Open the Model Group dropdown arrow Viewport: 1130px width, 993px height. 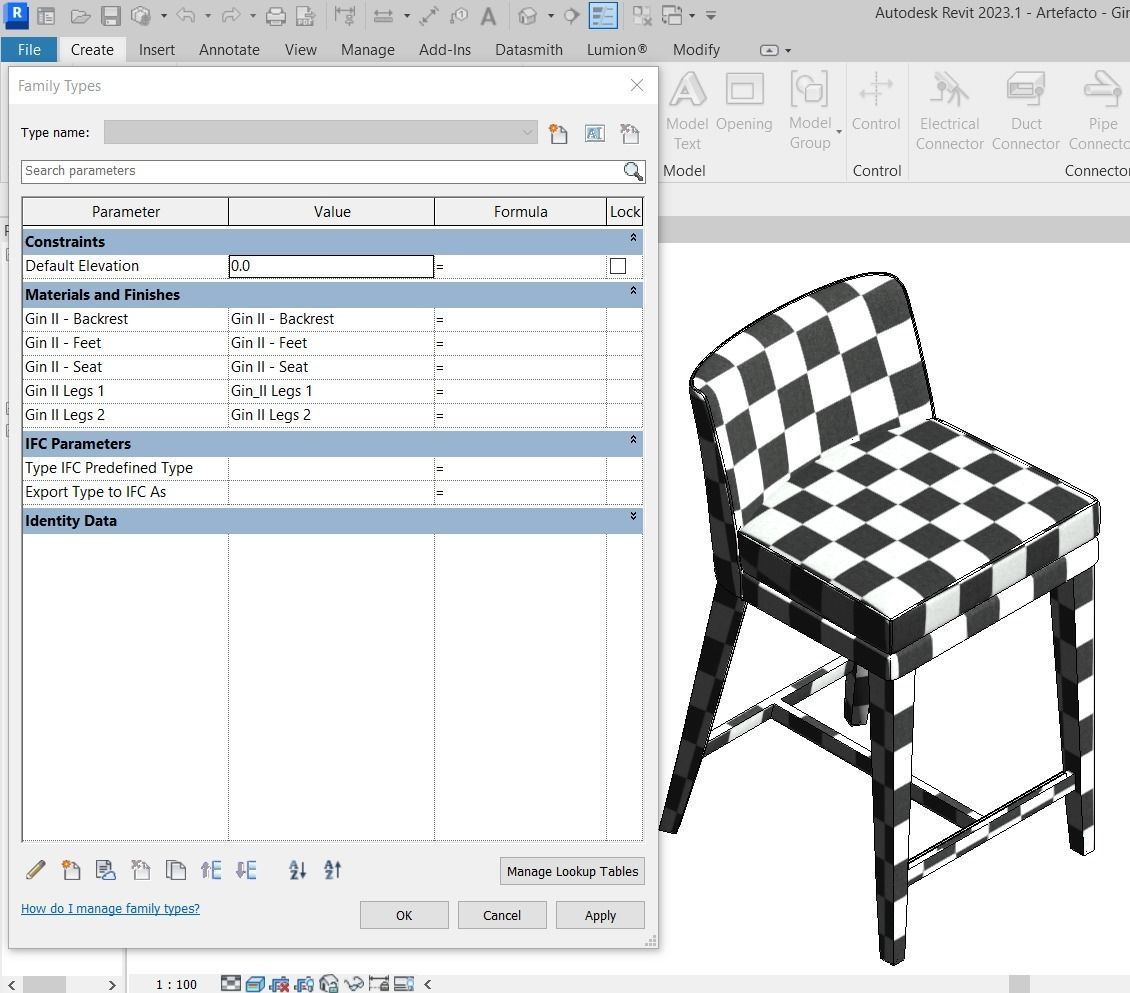tap(839, 132)
